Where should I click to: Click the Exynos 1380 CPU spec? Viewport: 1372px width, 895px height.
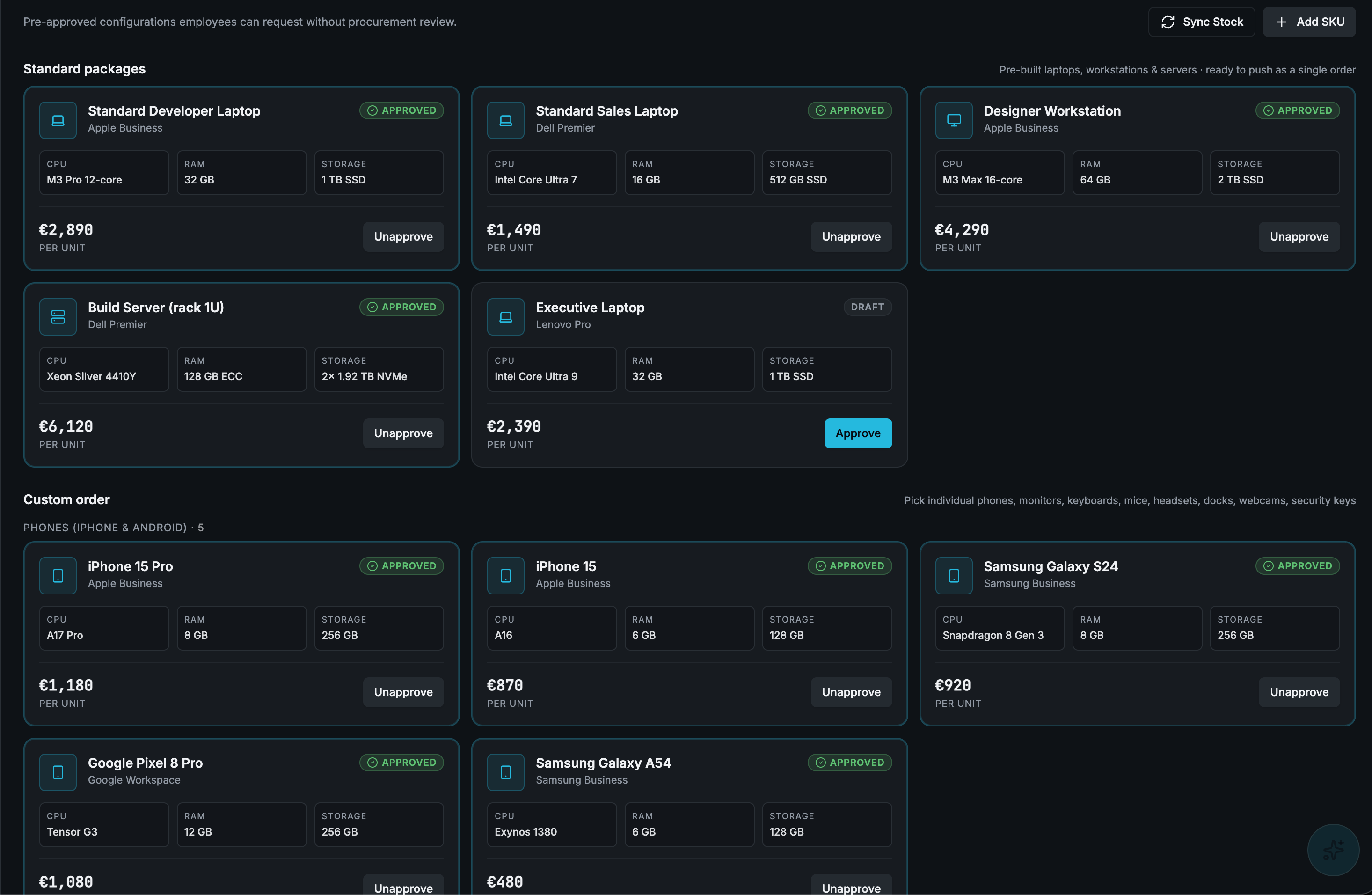[552, 825]
